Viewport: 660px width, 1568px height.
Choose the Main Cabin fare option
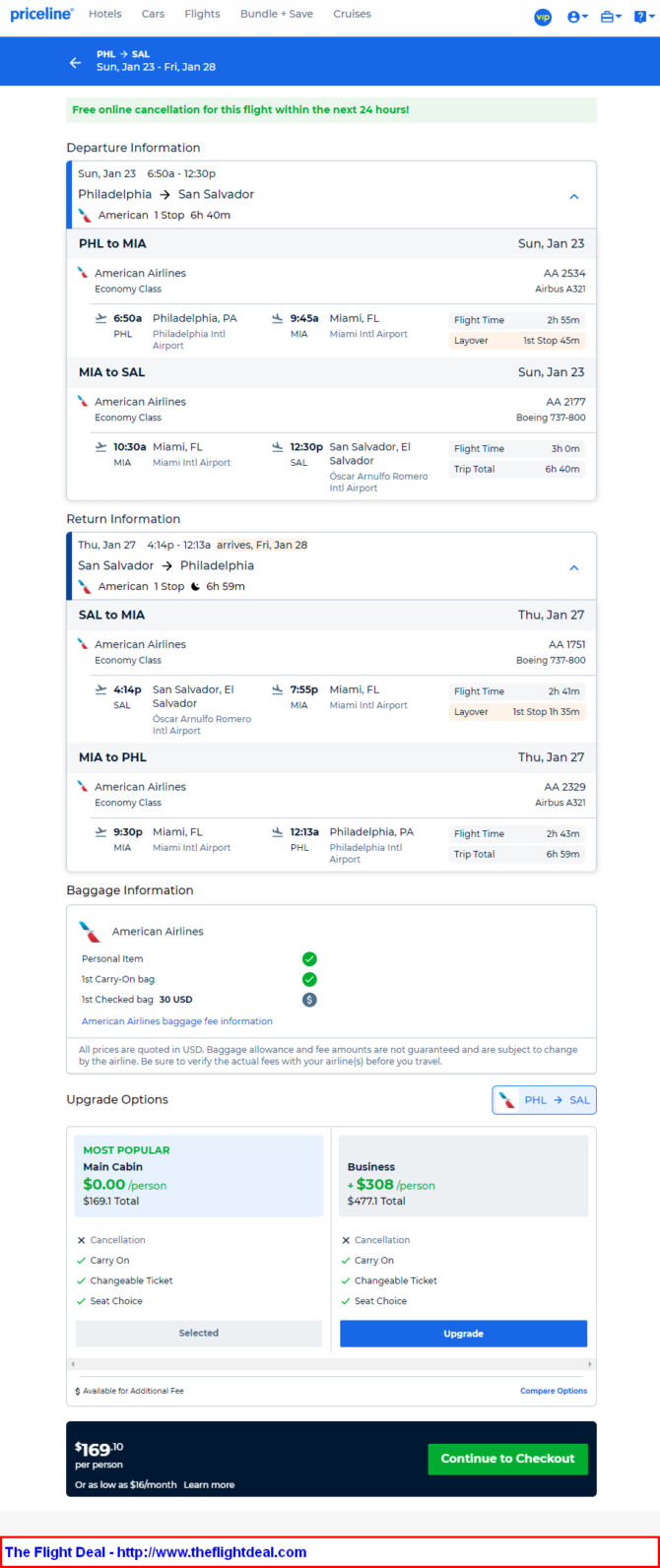(198, 1333)
